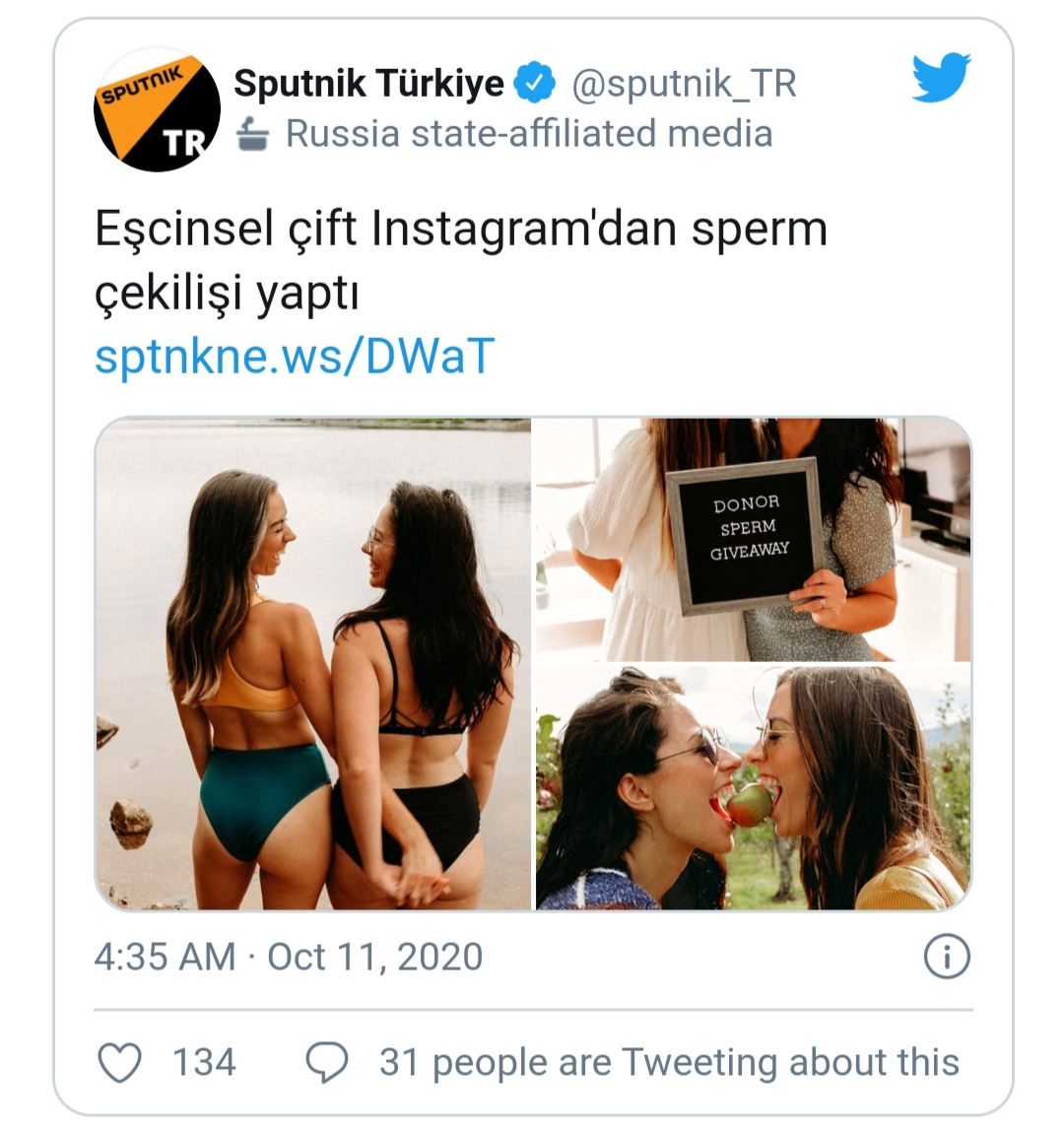Click the 134 likes count
Viewport: 1064px width, 1131px height.
click(204, 1062)
